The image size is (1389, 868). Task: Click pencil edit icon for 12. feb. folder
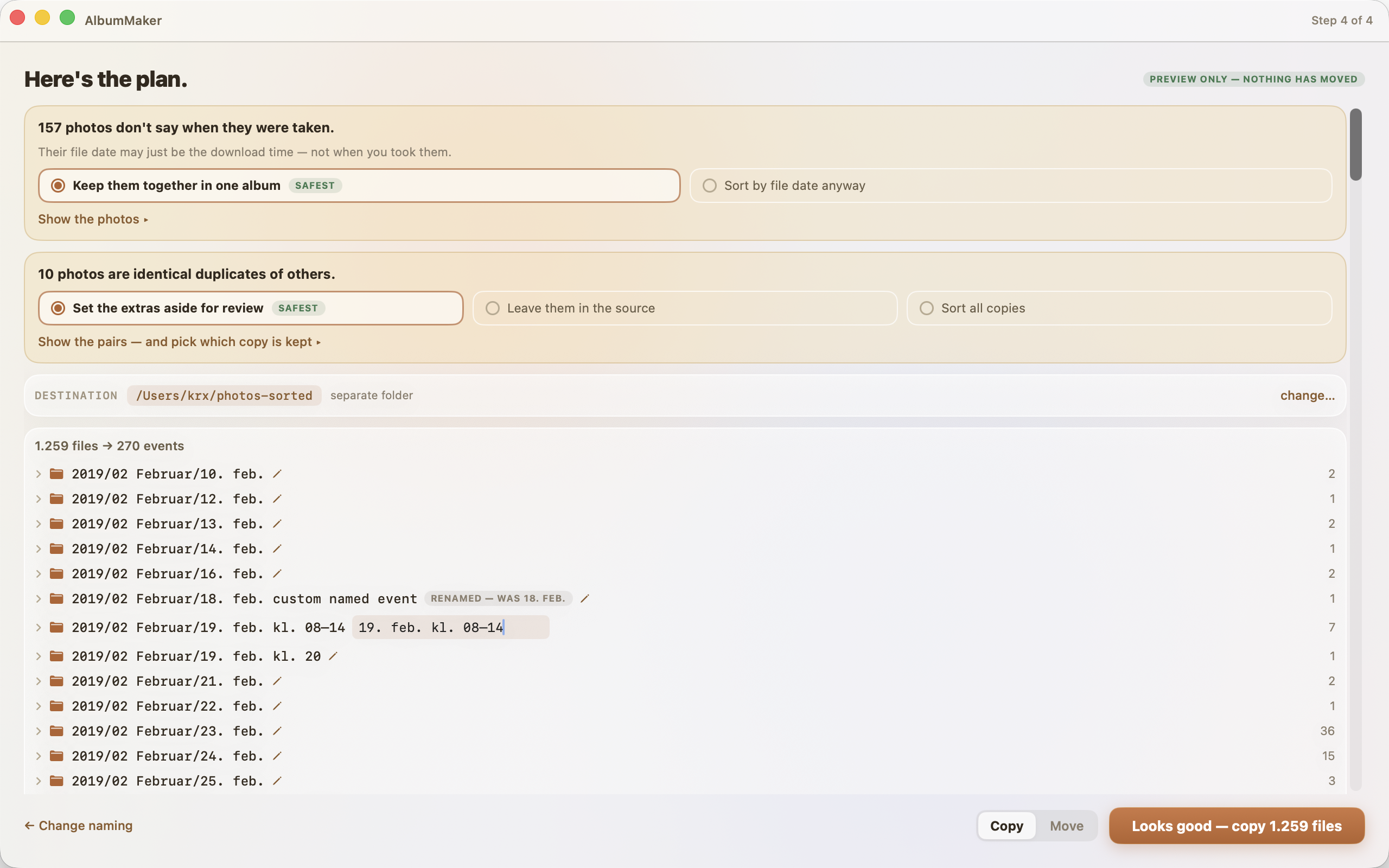tap(277, 499)
